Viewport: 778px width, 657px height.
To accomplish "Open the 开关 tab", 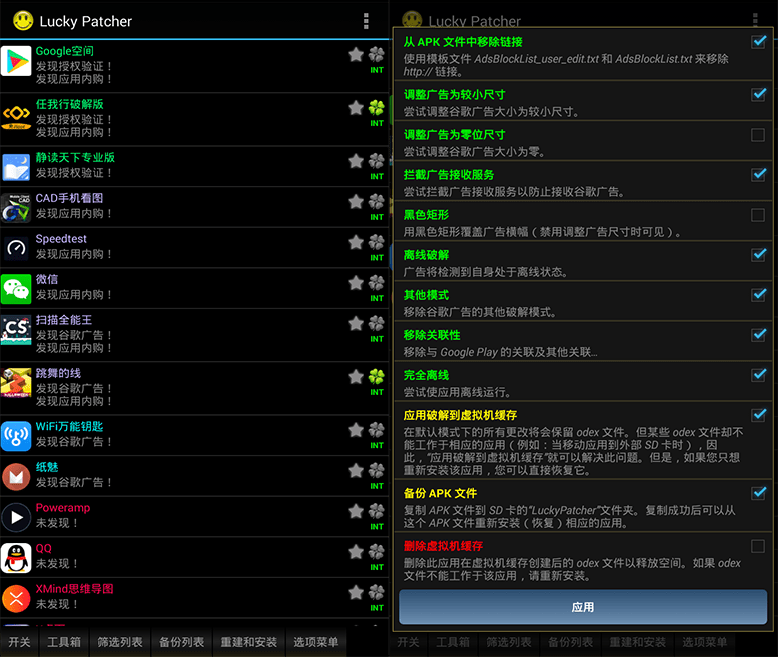I will 19,642.
